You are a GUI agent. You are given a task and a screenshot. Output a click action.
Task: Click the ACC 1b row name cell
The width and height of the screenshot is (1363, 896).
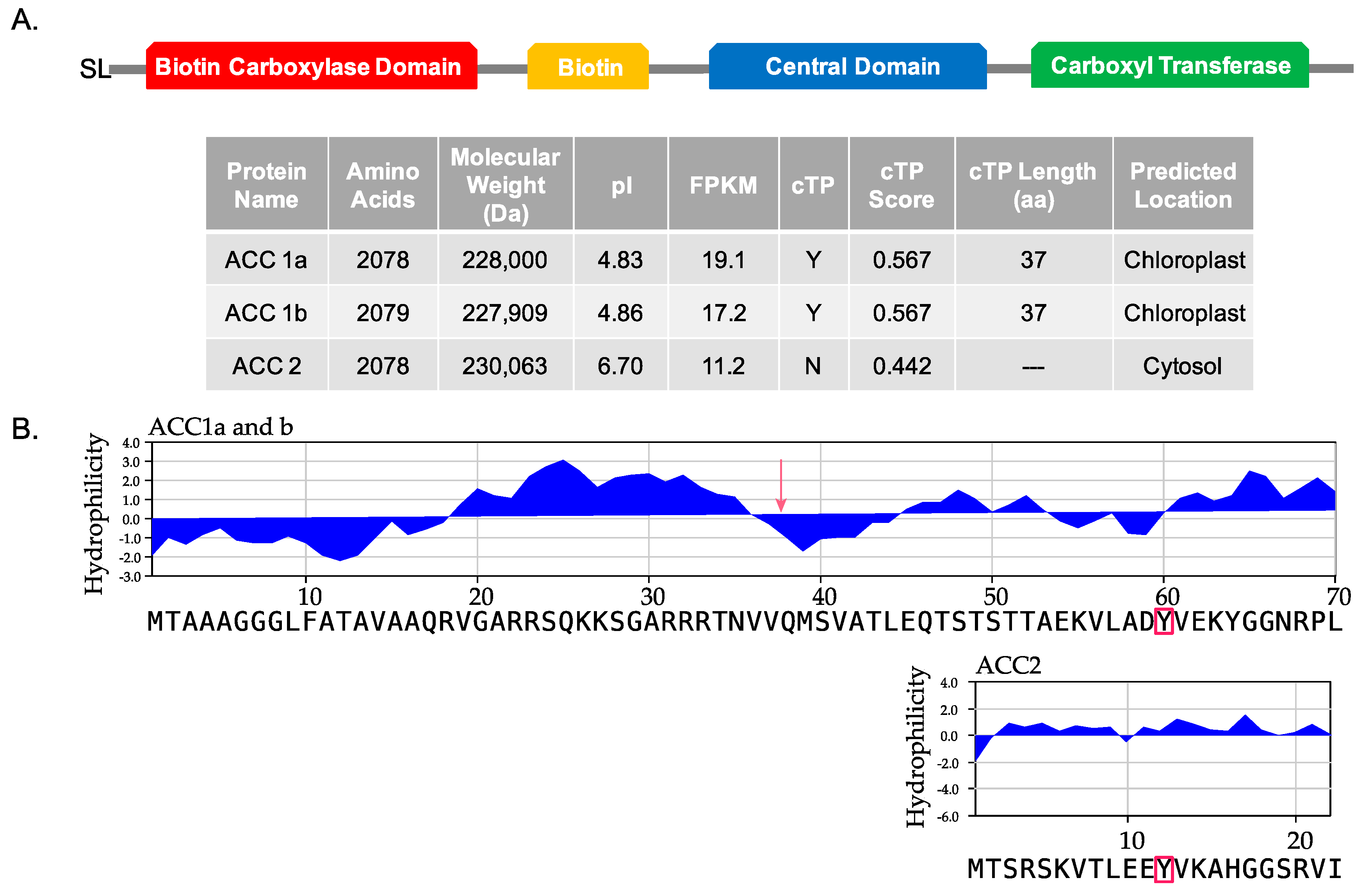point(266,313)
